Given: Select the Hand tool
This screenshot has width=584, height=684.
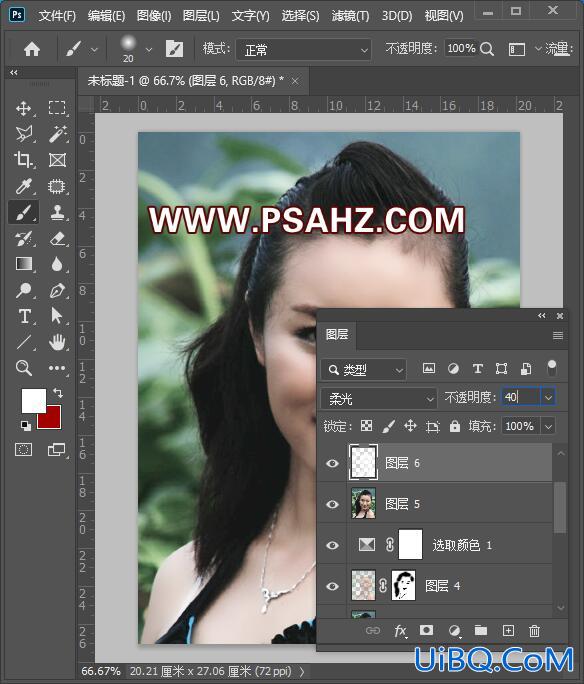Looking at the screenshot, I should point(57,342).
